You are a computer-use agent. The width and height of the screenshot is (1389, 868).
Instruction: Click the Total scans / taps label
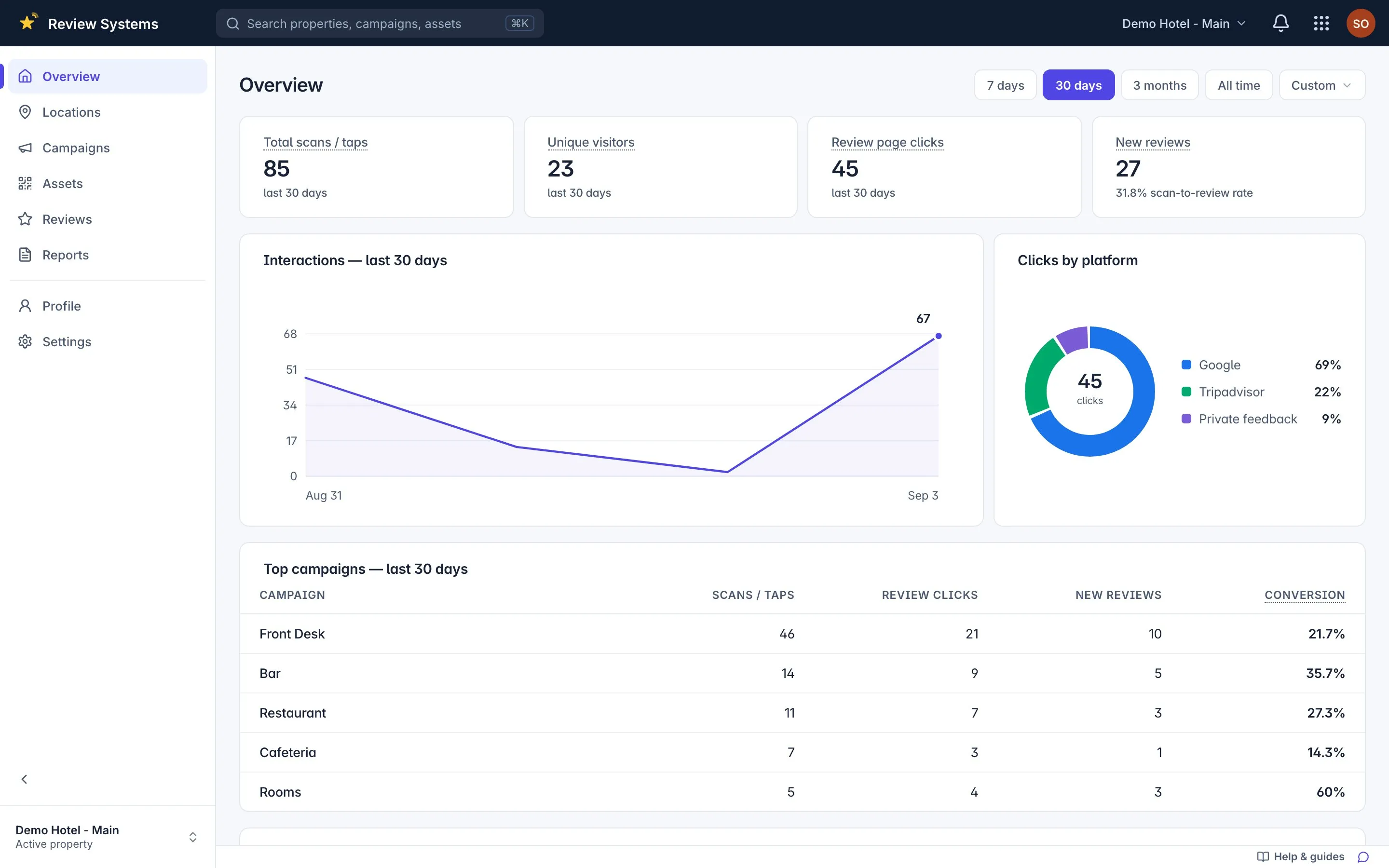coord(315,142)
